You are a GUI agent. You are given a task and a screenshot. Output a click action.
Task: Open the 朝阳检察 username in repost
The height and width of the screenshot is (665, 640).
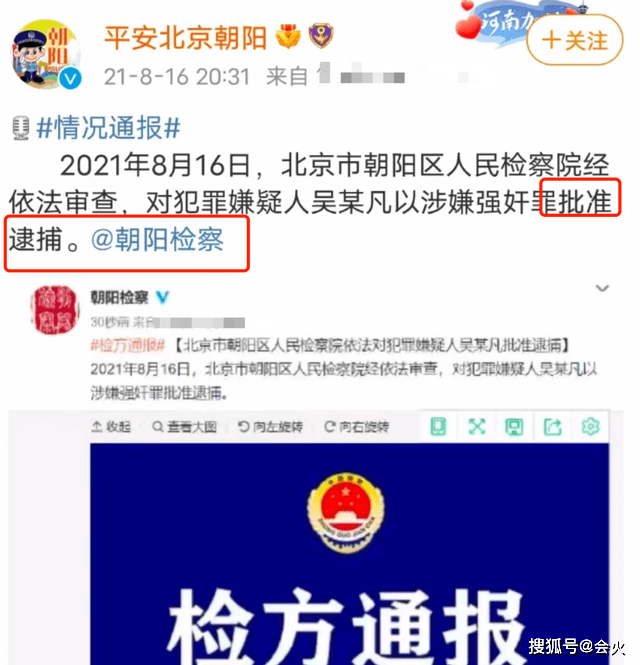click(x=119, y=297)
